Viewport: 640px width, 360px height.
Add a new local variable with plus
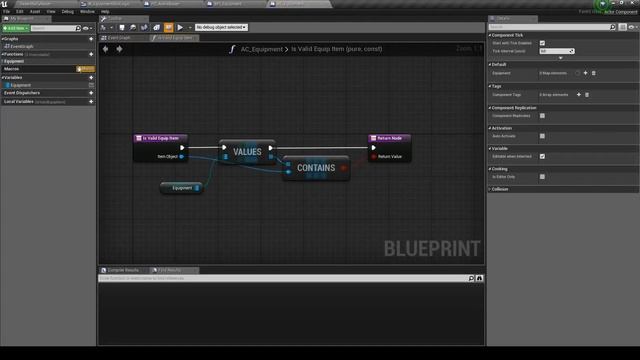click(x=91, y=102)
